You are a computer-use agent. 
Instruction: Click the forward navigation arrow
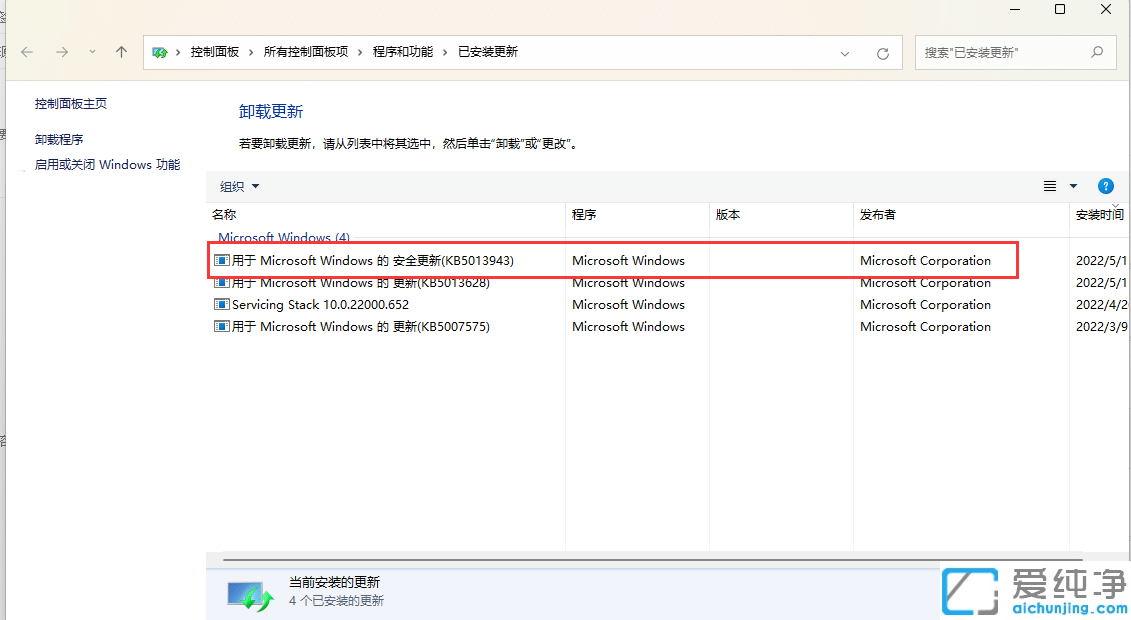click(x=62, y=52)
